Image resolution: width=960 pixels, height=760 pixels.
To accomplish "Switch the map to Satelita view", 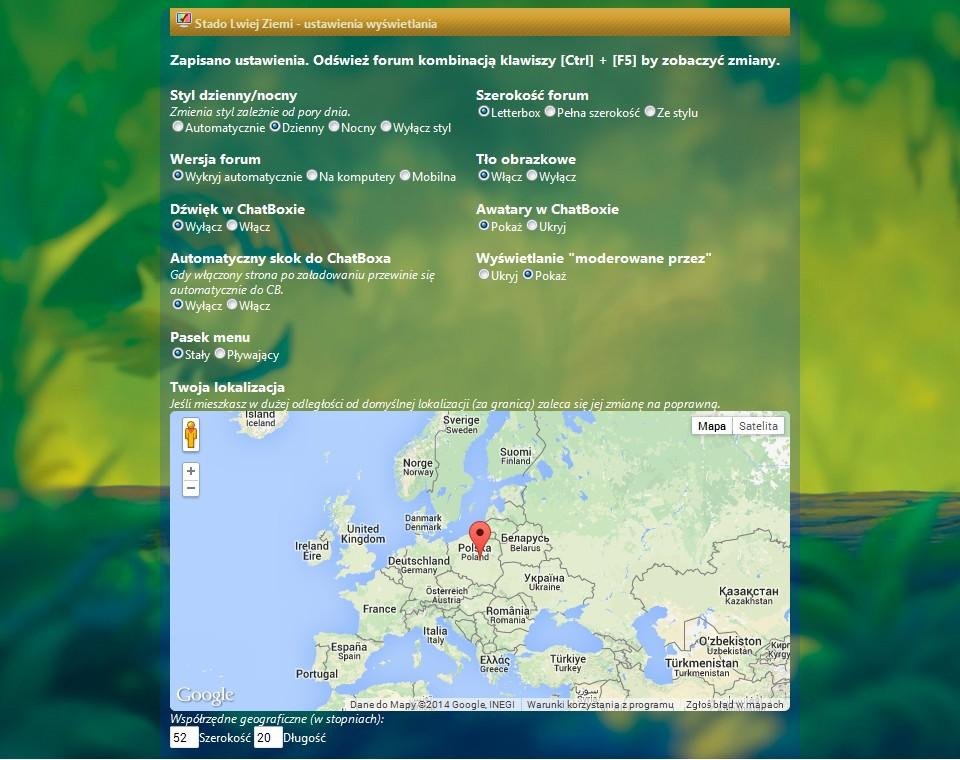I will click(759, 425).
